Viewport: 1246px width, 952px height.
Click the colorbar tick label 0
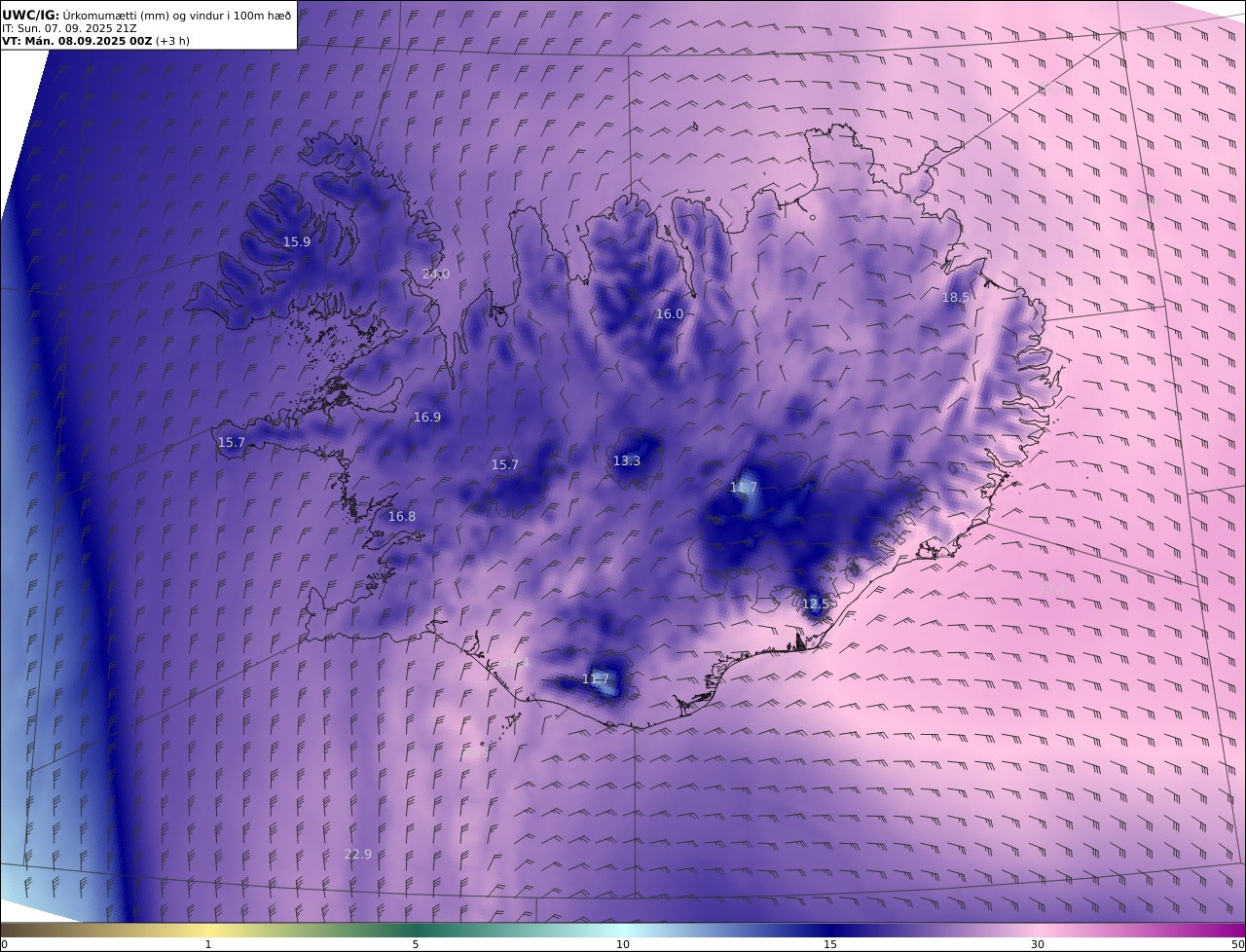pos(4,944)
